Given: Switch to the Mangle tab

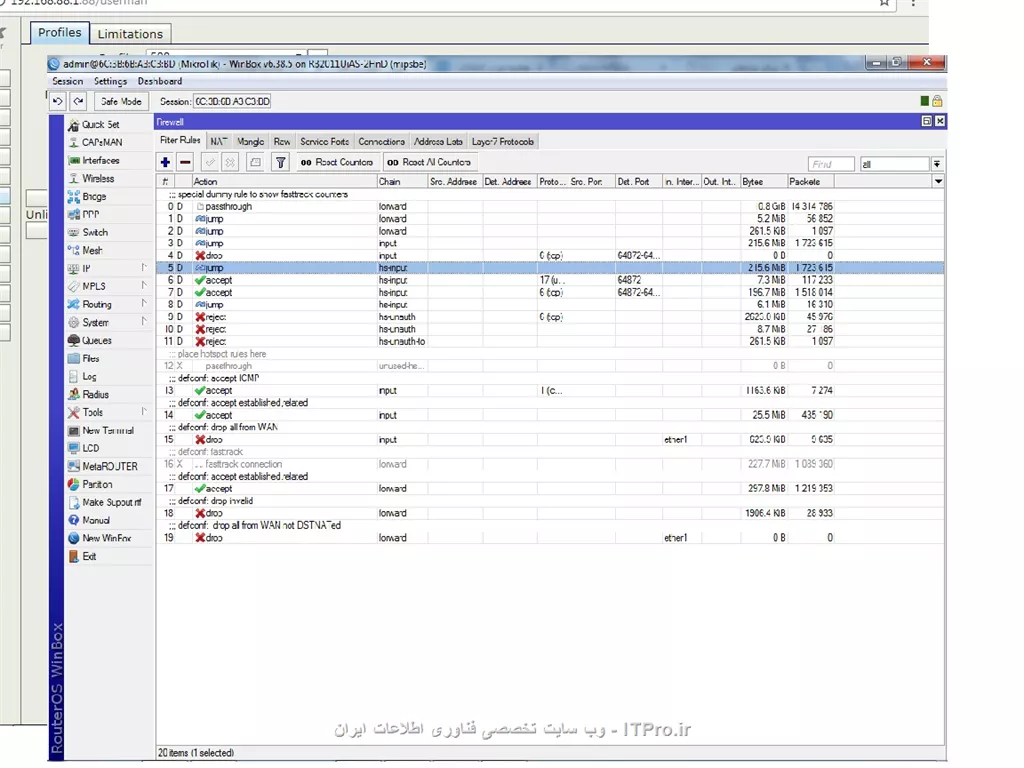Looking at the screenshot, I should (251, 142).
